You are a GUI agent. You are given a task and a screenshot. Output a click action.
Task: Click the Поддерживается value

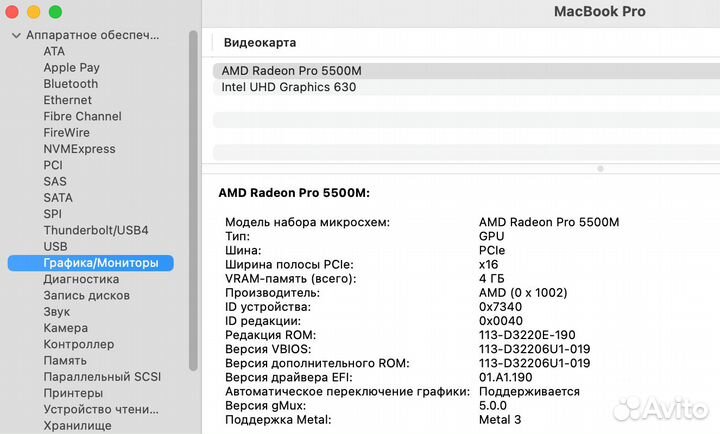529,392
